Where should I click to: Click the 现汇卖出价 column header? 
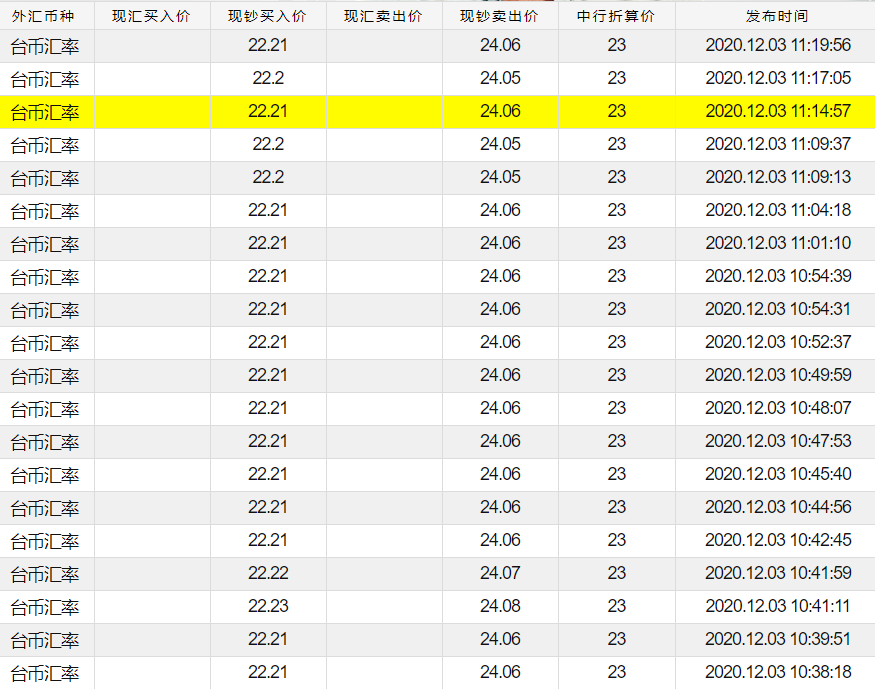[x=384, y=16]
